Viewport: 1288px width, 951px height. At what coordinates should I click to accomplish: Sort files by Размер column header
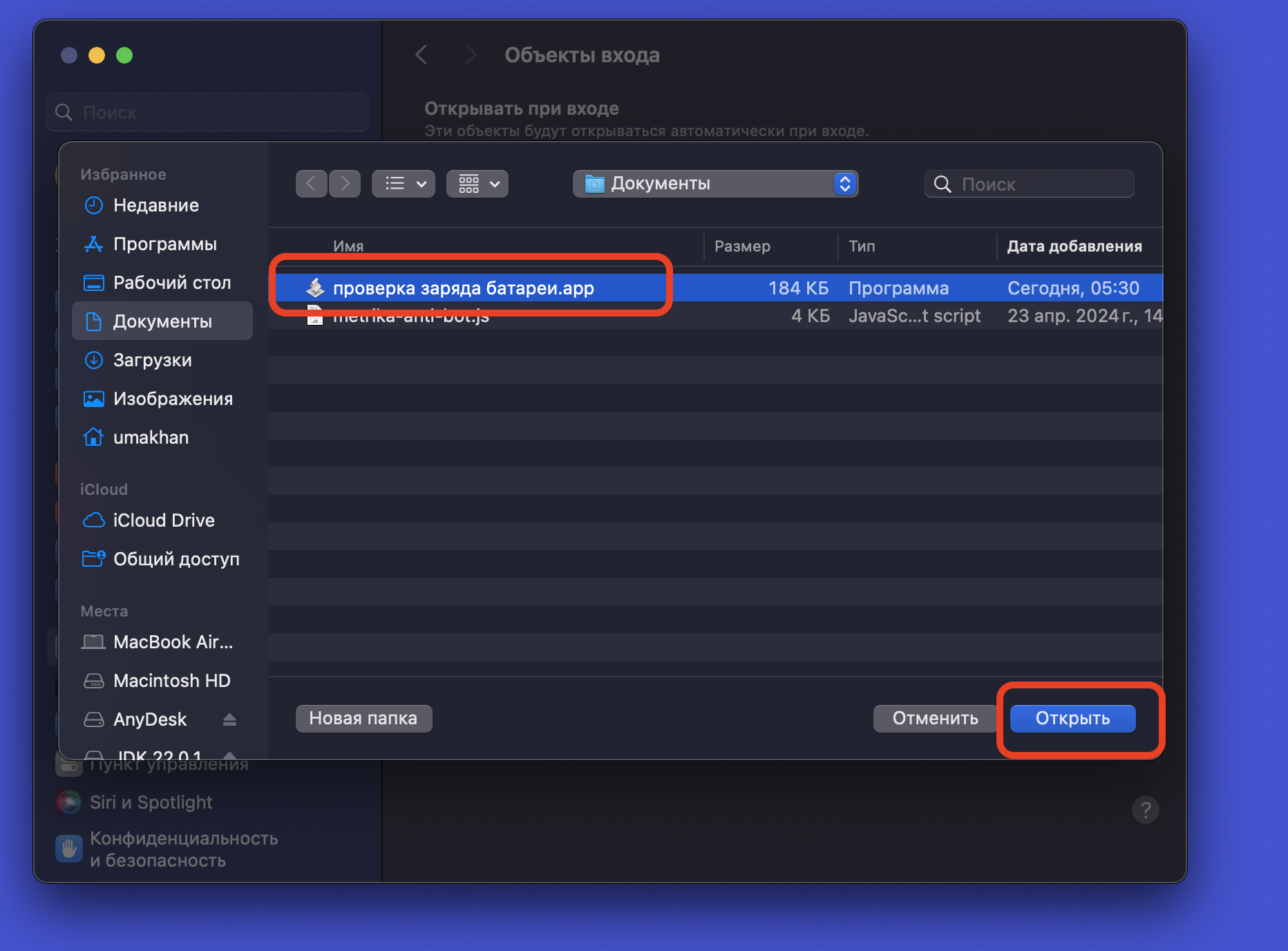[x=742, y=246]
